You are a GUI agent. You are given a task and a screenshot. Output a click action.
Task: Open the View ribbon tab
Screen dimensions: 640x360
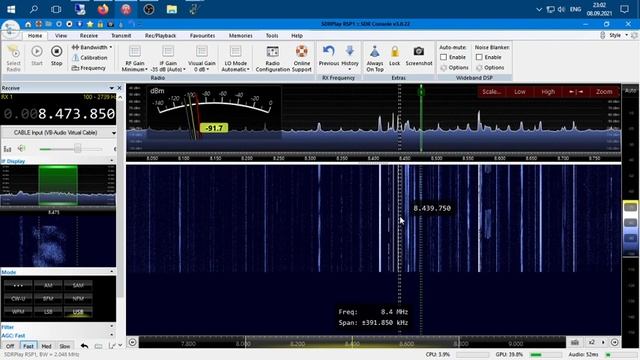coord(61,36)
